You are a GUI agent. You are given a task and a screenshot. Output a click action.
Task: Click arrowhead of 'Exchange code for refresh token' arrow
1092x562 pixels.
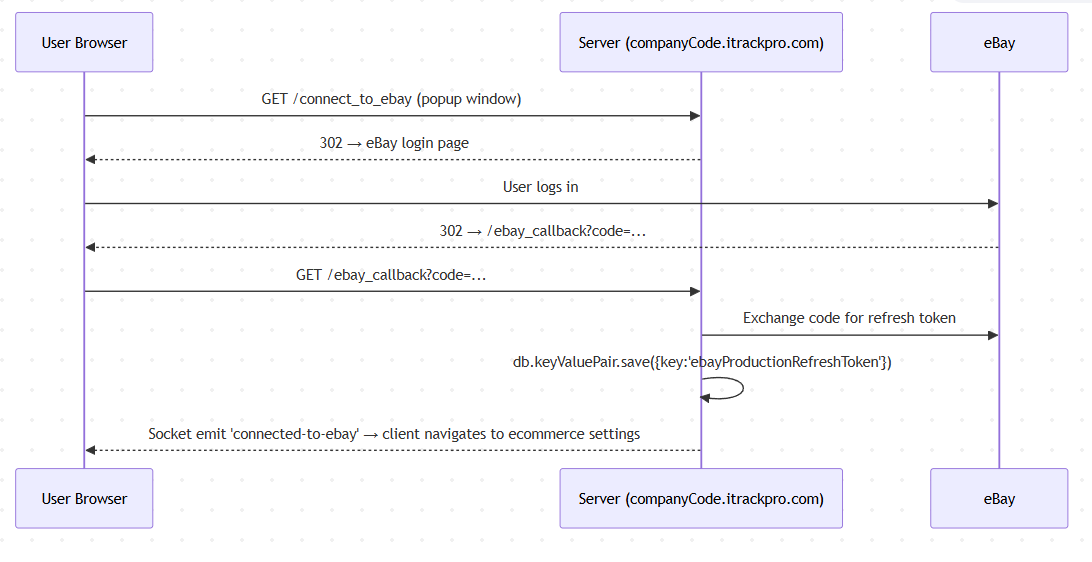coord(992,335)
